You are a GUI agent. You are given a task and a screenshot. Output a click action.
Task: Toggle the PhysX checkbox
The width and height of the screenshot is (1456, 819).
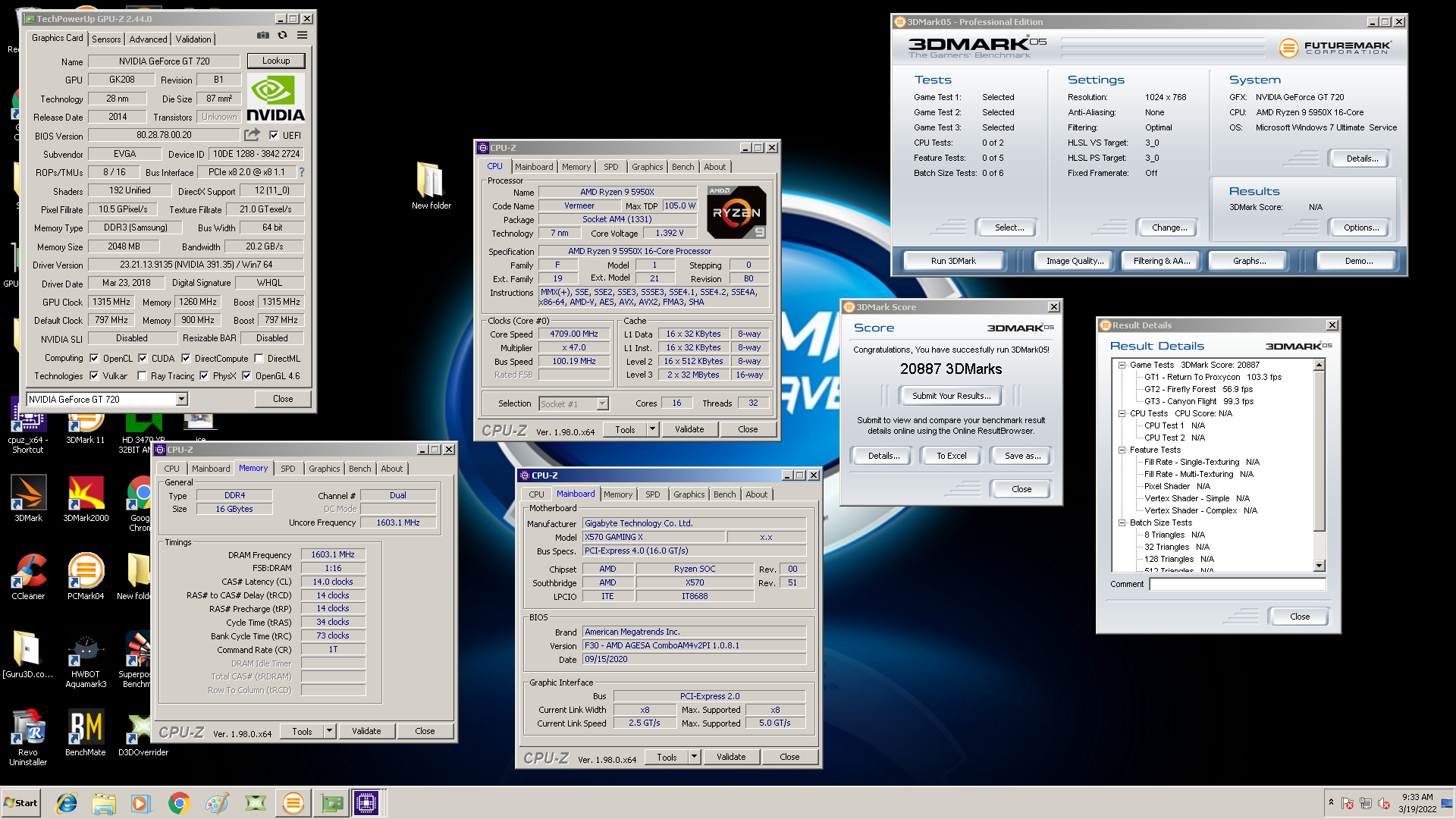tap(204, 375)
